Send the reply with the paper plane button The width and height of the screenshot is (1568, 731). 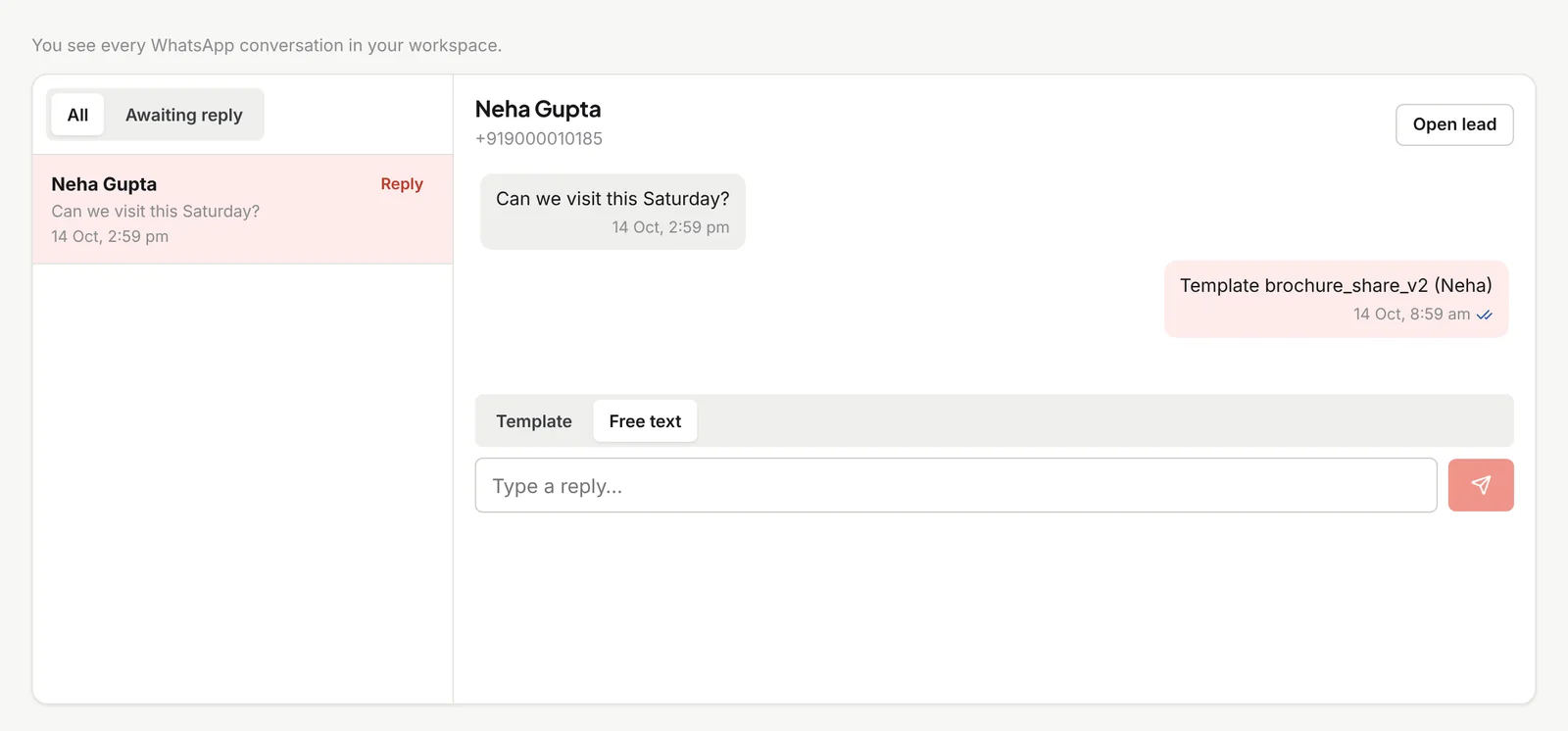[x=1481, y=485]
